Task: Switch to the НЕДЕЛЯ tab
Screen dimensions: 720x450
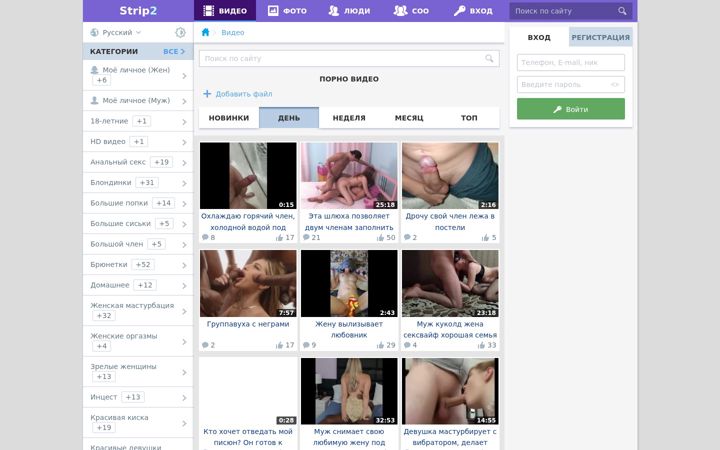Action: tap(349, 118)
